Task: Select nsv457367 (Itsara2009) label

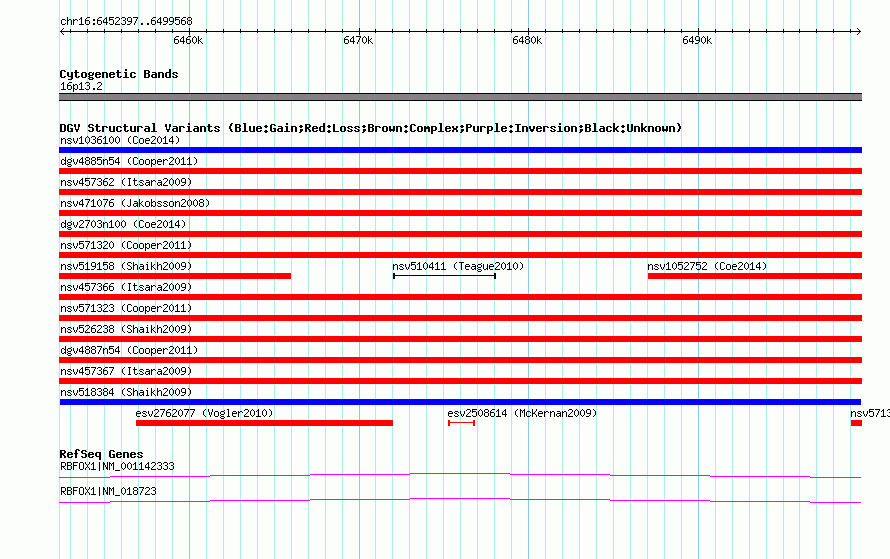Action: 126,371
